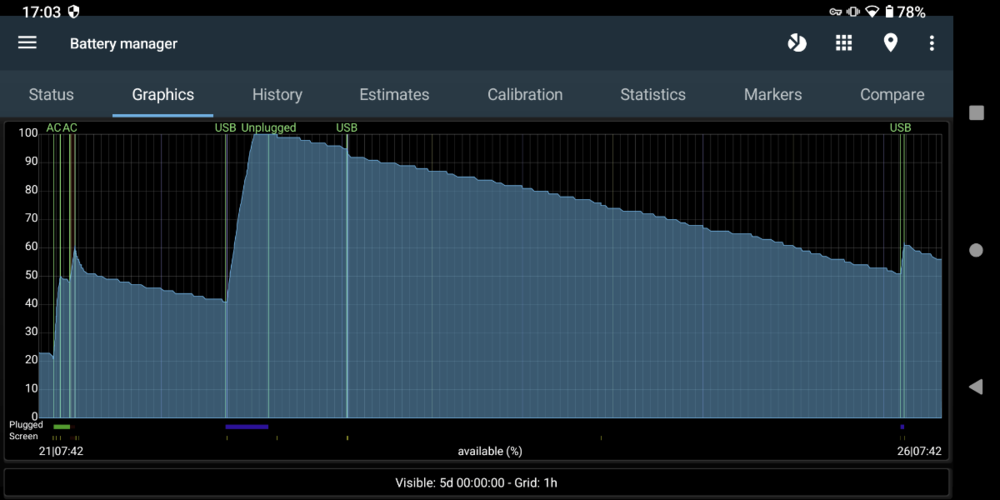Select the Graphics tab

163,94
